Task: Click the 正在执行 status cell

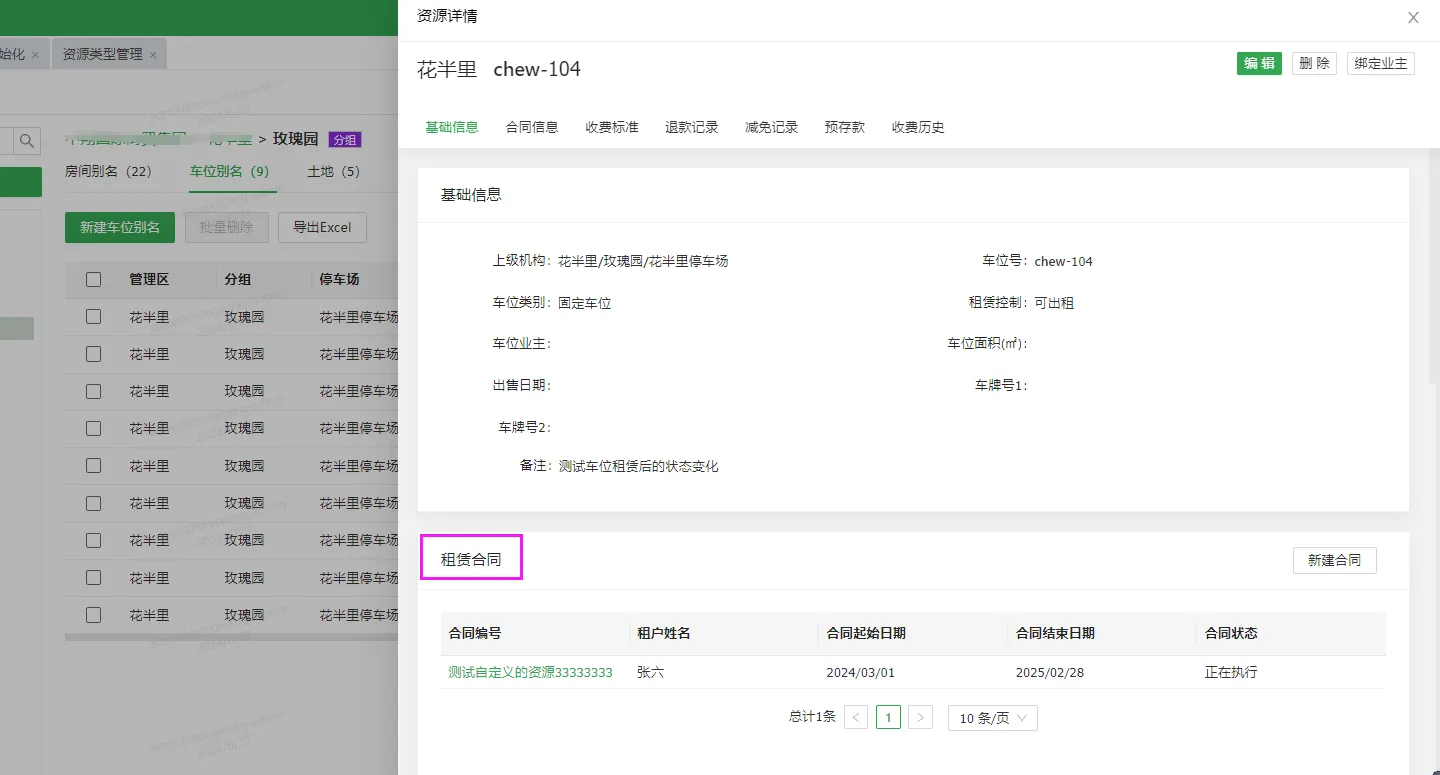Action: click(x=1231, y=672)
